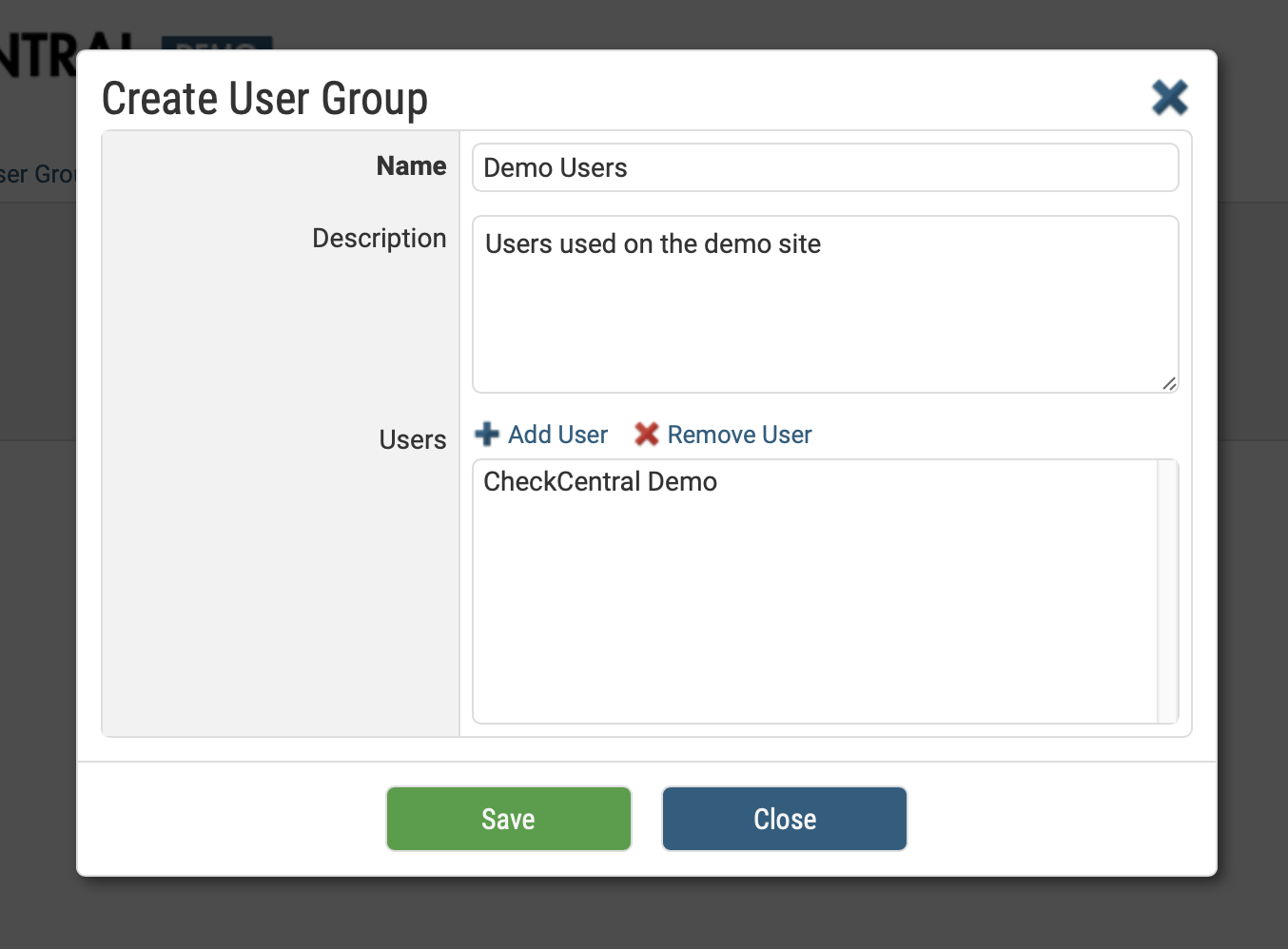The width and height of the screenshot is (1288, 949).
Task: Click the Name field label
Action: click(x=411, y=166)
